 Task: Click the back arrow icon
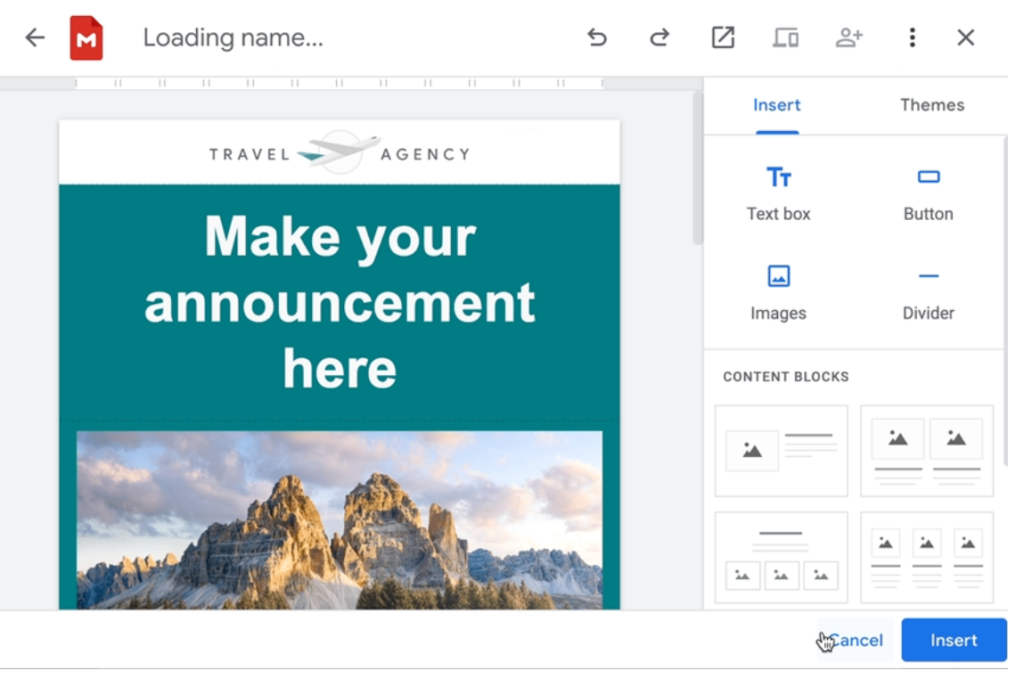click(35, 38)
